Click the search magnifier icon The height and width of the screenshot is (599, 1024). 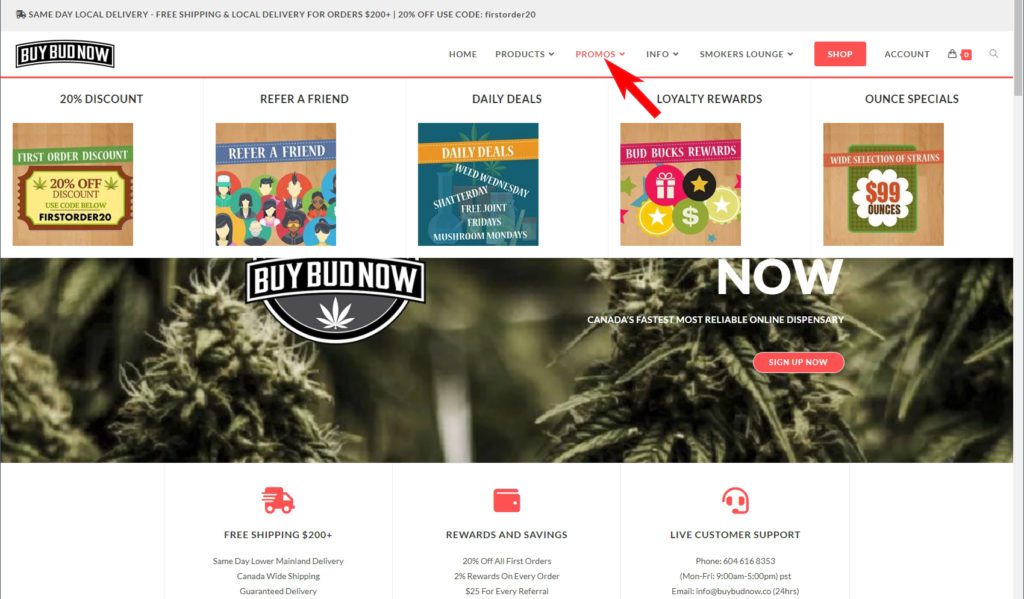pyautogui.click(x=993, y=54)
